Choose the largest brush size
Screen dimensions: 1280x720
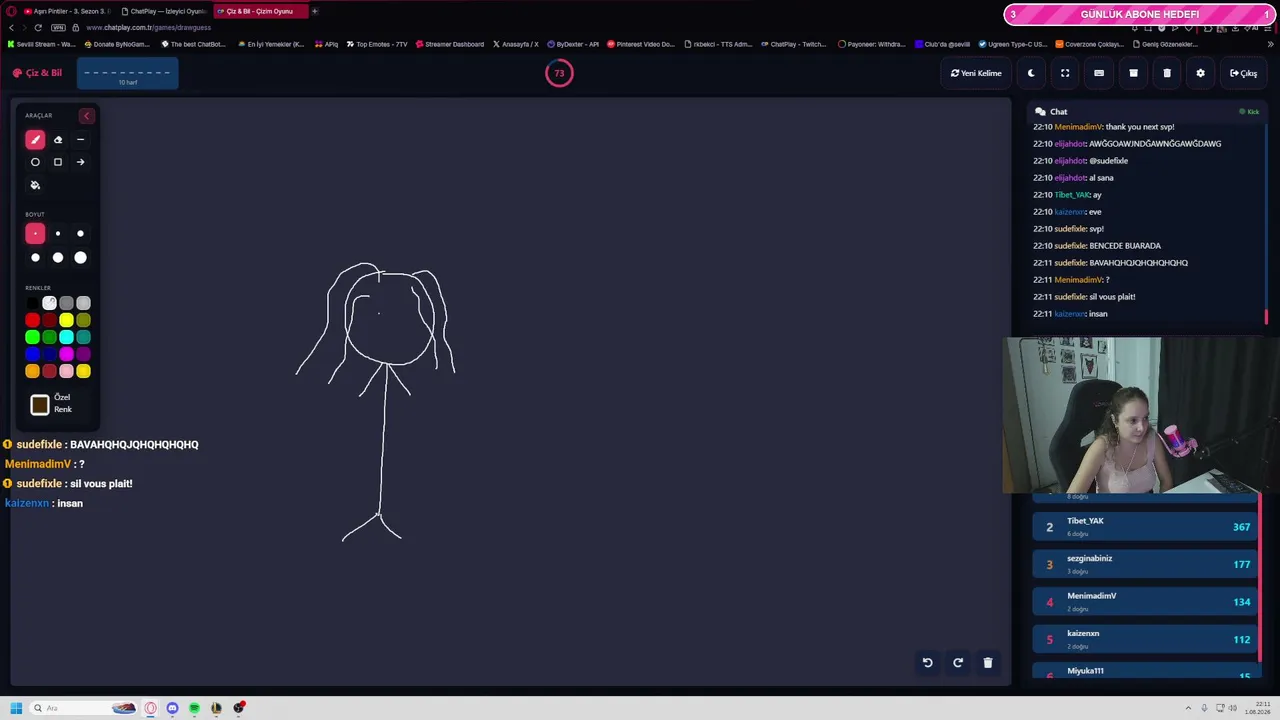click(x=81, y=258)
